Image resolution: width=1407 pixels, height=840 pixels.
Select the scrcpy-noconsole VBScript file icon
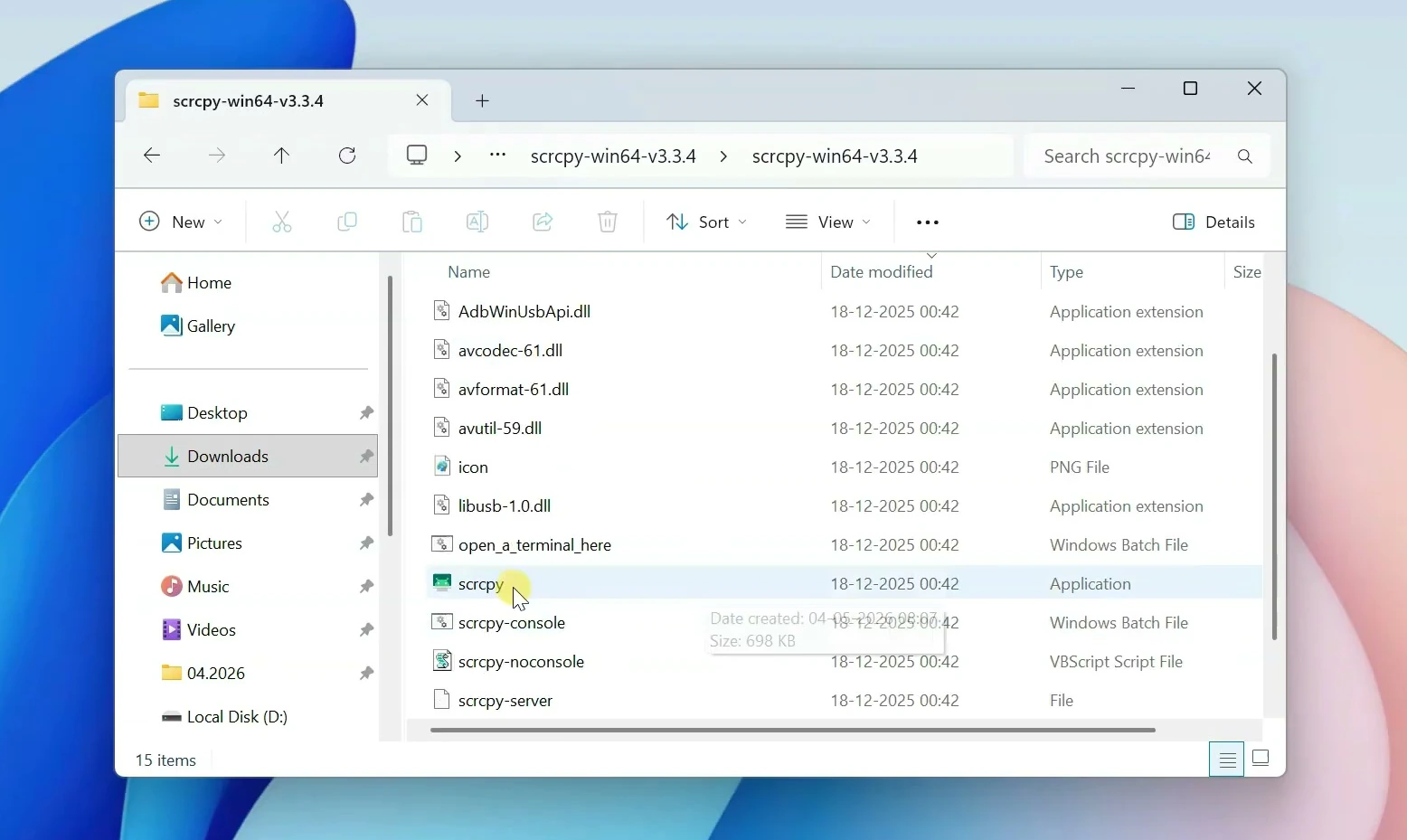(441, 661)
